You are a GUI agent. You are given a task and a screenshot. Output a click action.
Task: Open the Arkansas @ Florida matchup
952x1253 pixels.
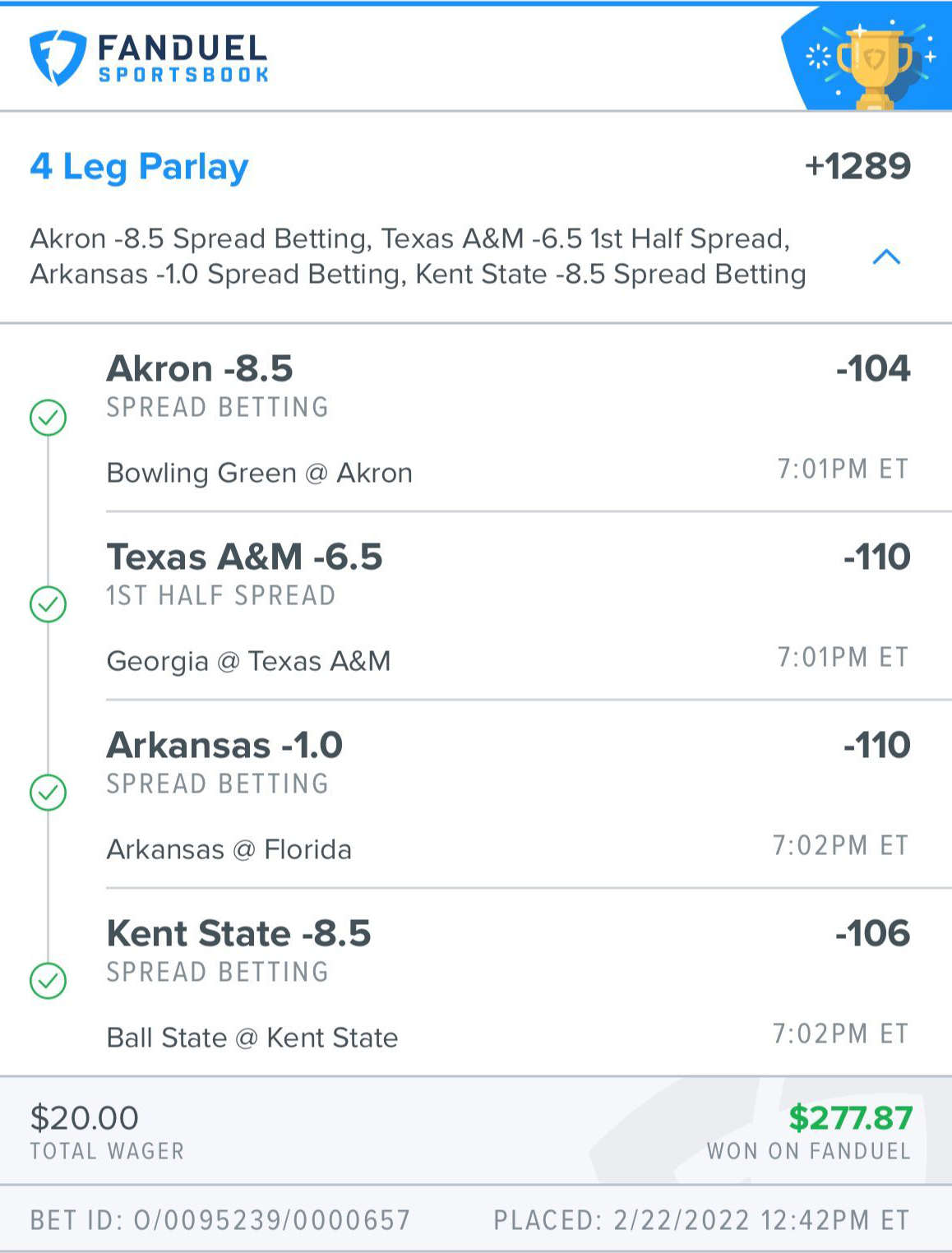(x=229, y=849)
